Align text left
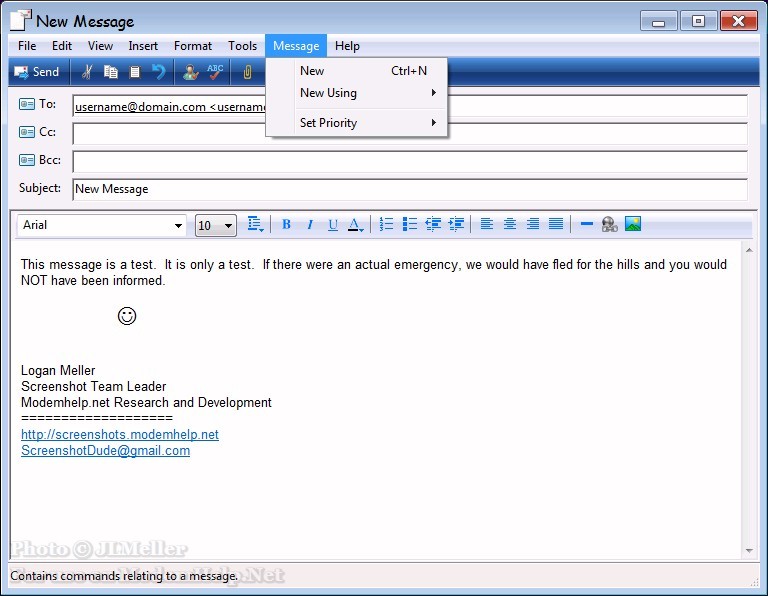Image resolution: width=768 pixels, height=596 pixels. (x=486, y=224)
